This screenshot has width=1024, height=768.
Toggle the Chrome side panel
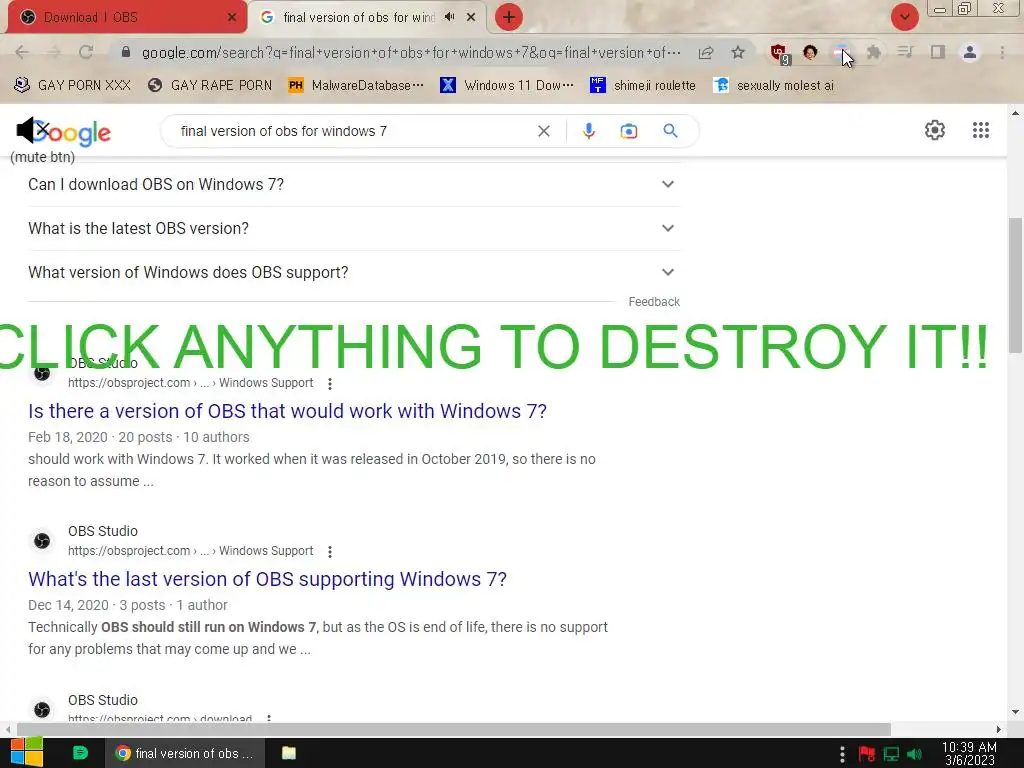coord(938,52)
